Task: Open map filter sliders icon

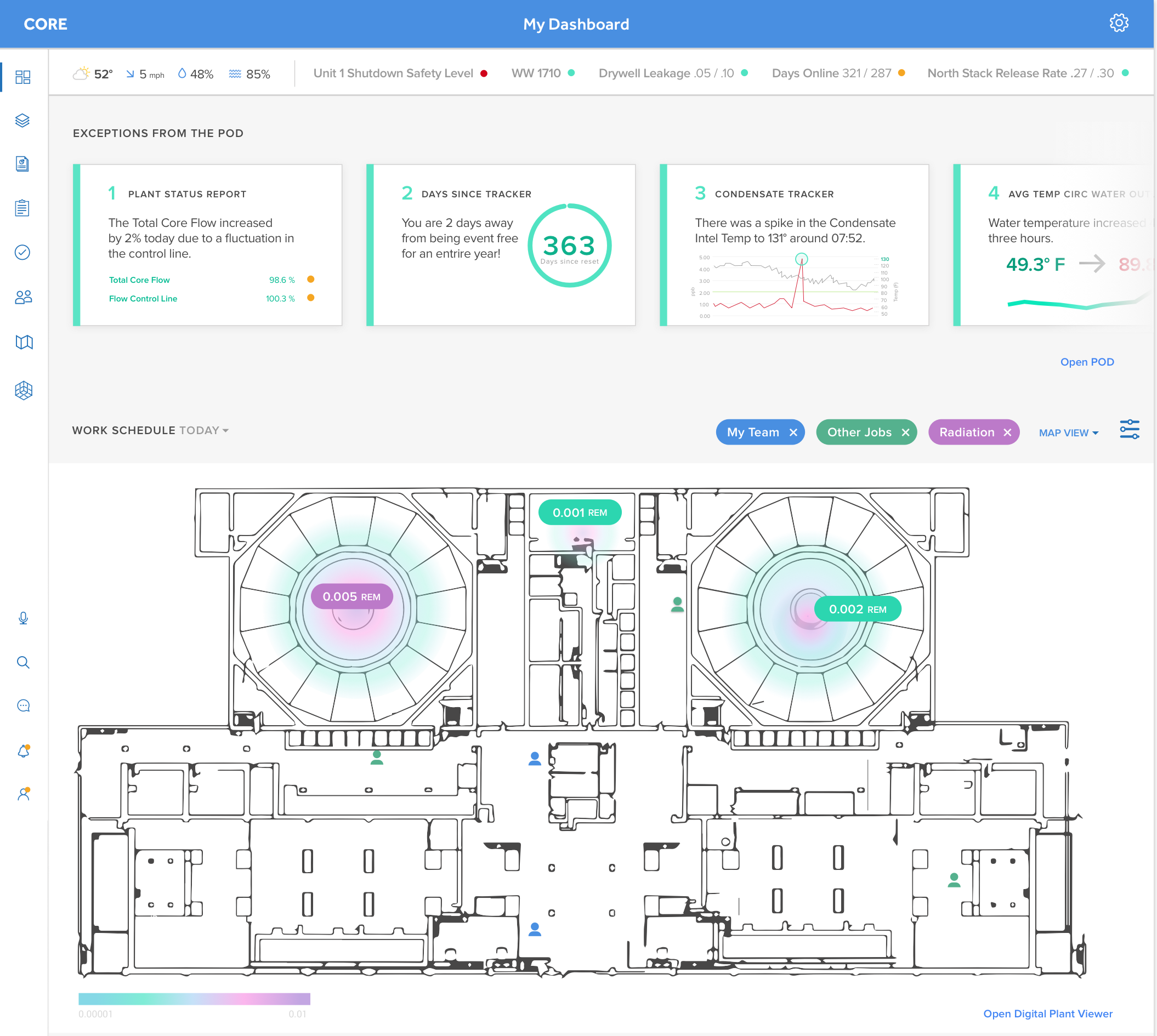Action: [1130, 429]
